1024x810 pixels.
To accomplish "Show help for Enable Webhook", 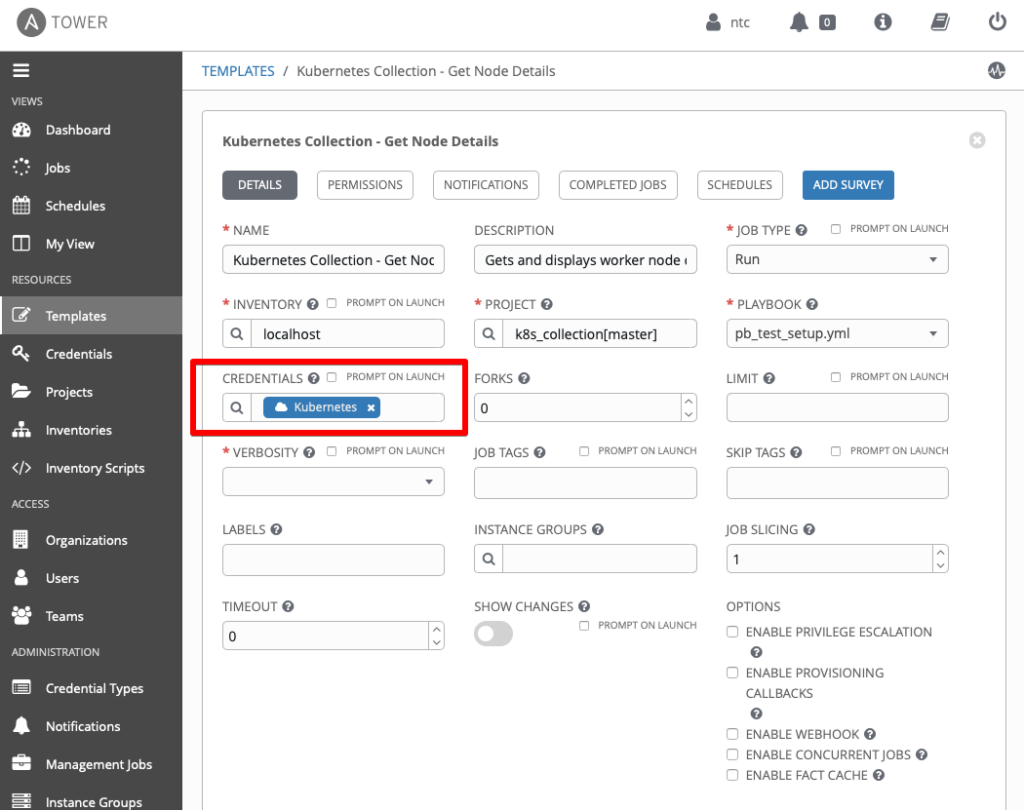I will tap(870, 734).
